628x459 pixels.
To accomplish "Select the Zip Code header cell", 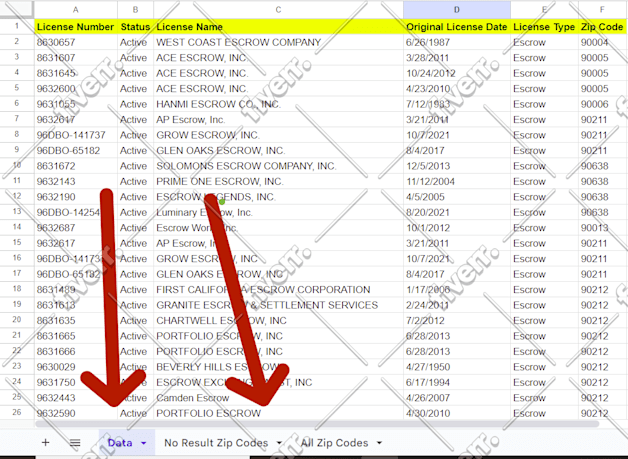I will click(602, 27).
